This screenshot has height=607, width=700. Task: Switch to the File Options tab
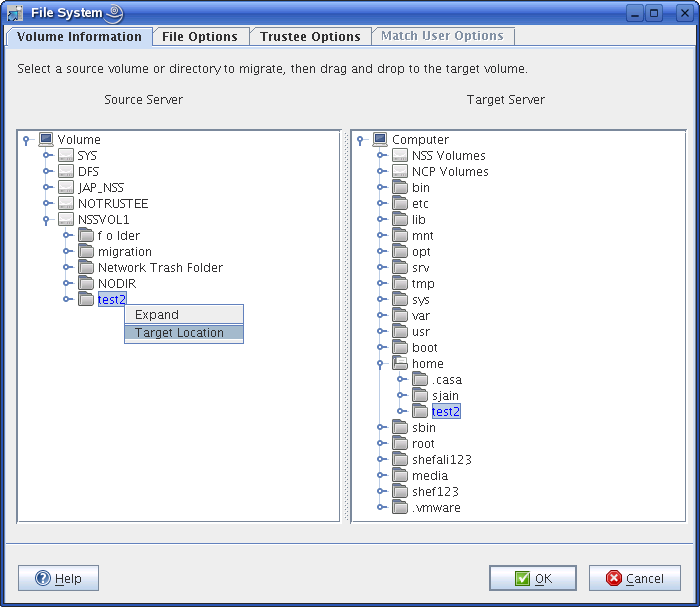[x=200, y=37]
